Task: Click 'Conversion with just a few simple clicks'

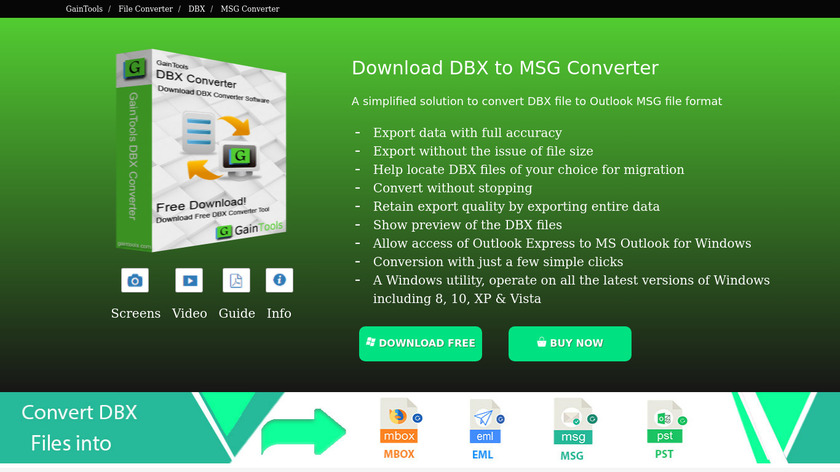Action: click(x=498, y=262)
